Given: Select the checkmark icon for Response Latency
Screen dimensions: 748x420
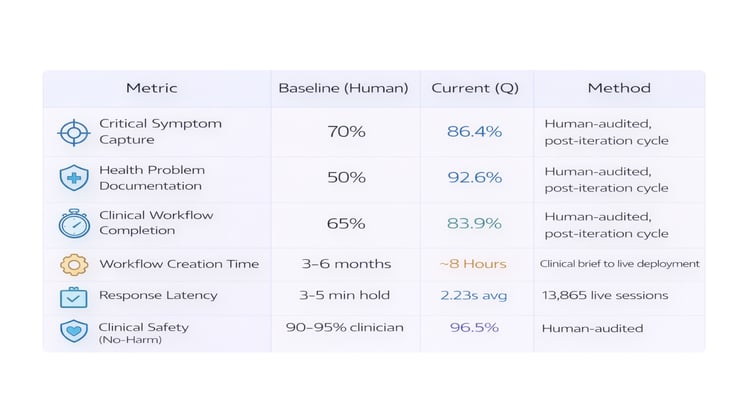Looking at the screenshot, I should coord(74,297).
